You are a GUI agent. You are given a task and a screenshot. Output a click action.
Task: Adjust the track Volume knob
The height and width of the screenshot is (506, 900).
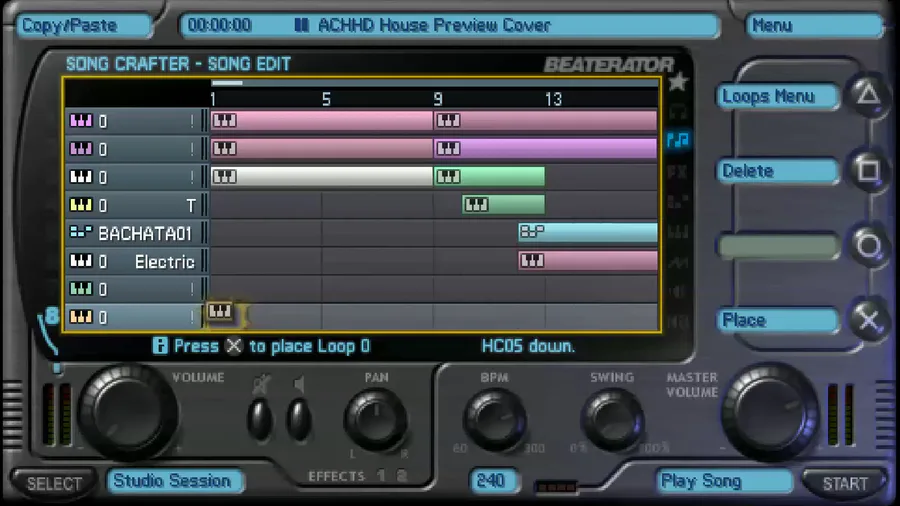[x=127, y=410]
